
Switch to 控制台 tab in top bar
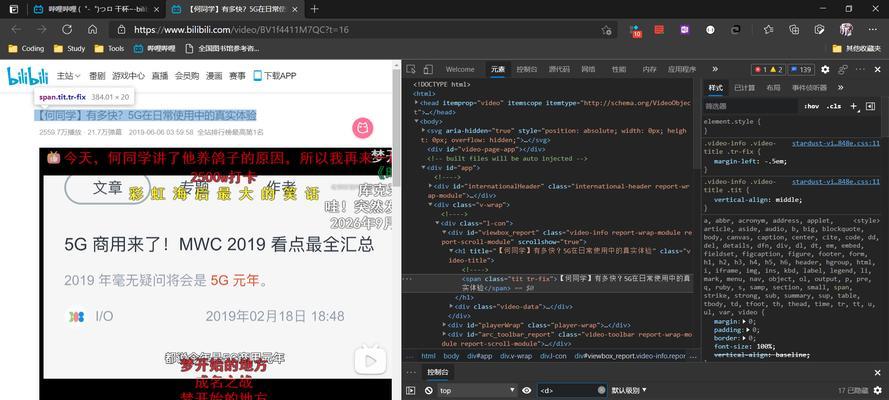coord(526,69)
